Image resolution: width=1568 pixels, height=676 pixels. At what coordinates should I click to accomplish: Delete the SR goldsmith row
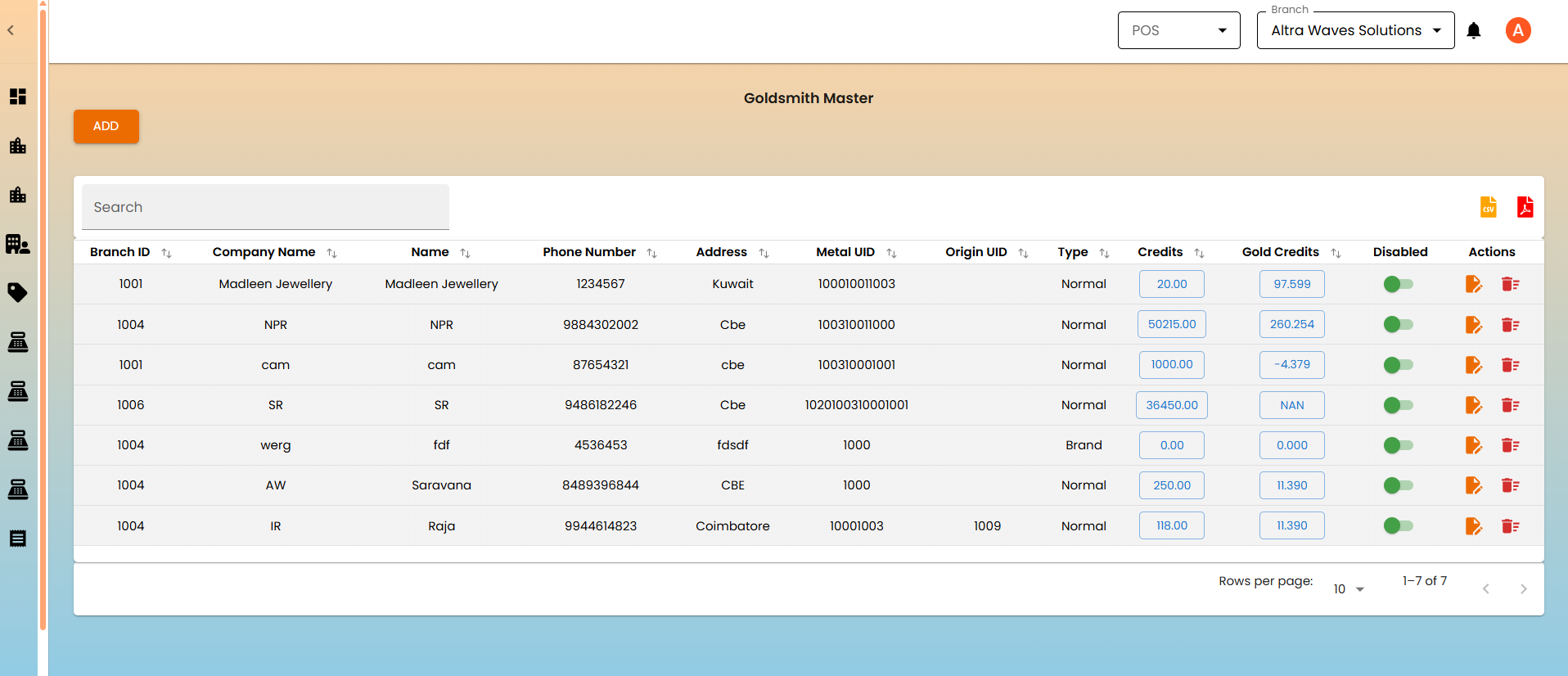[1510, 405]
